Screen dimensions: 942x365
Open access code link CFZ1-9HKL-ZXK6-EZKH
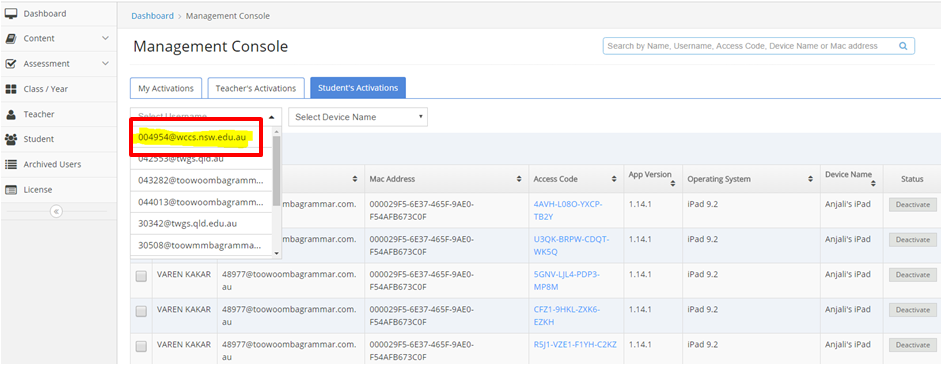[567, 316]
